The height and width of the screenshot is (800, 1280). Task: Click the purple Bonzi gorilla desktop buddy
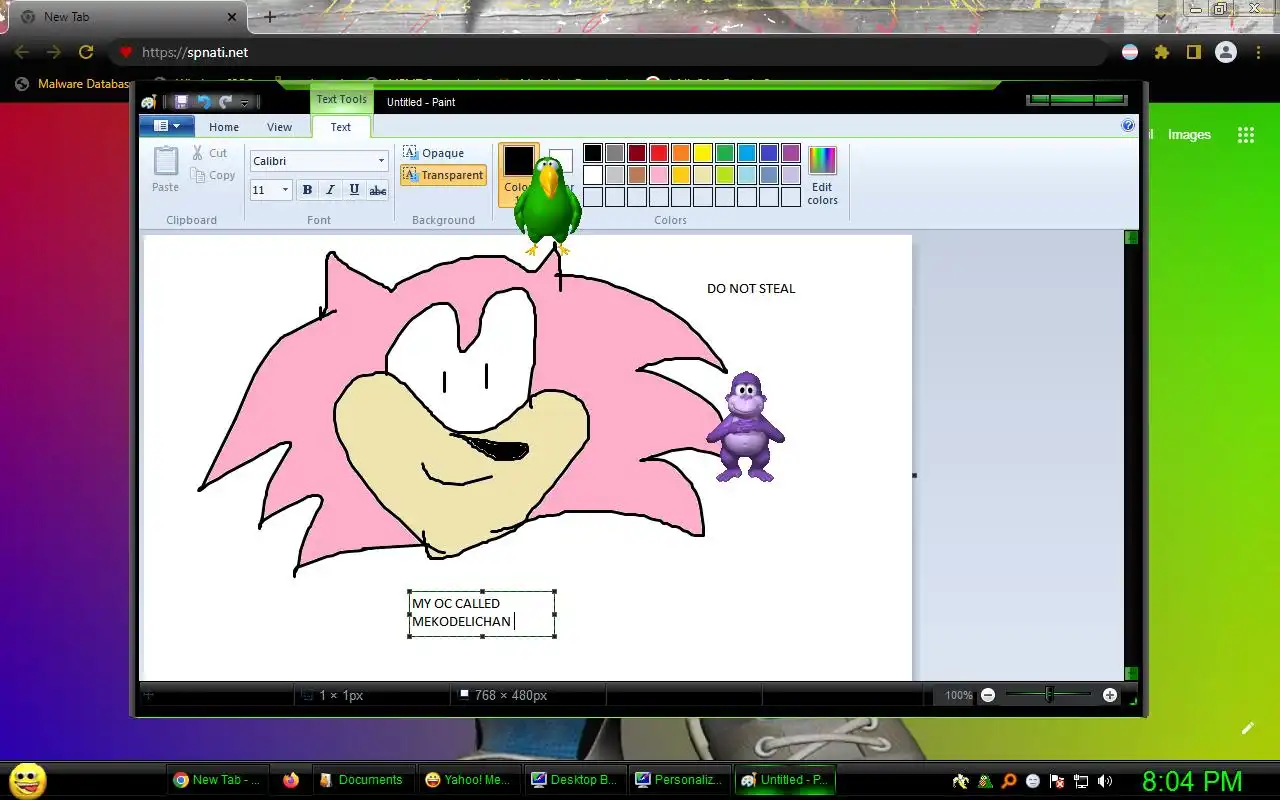click(745, 427)
